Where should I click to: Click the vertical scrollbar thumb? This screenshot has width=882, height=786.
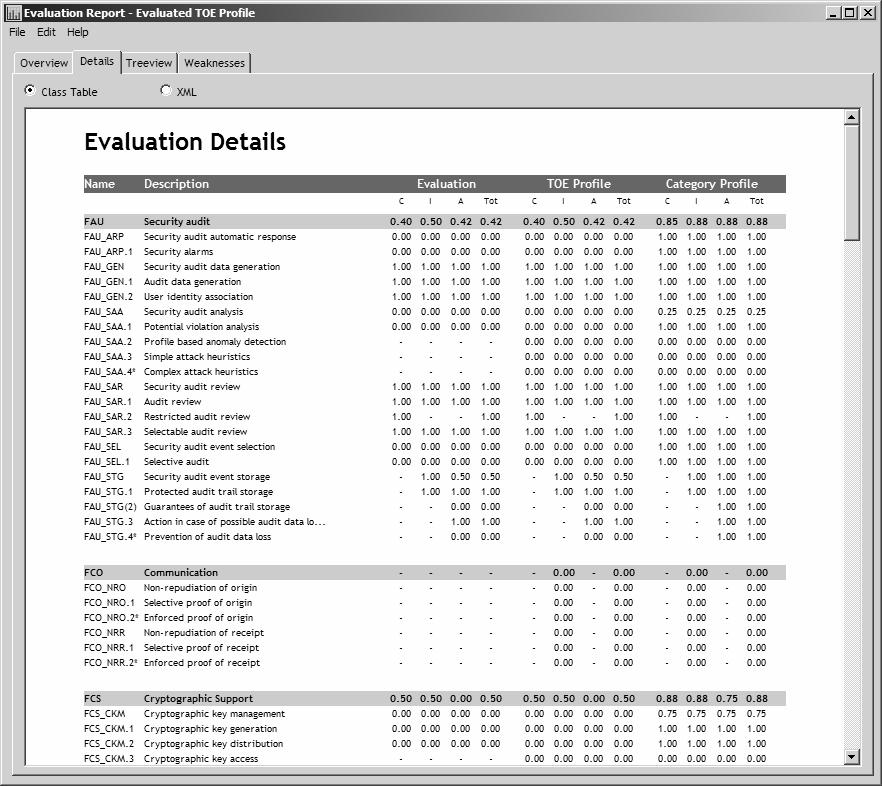[852, 183]
